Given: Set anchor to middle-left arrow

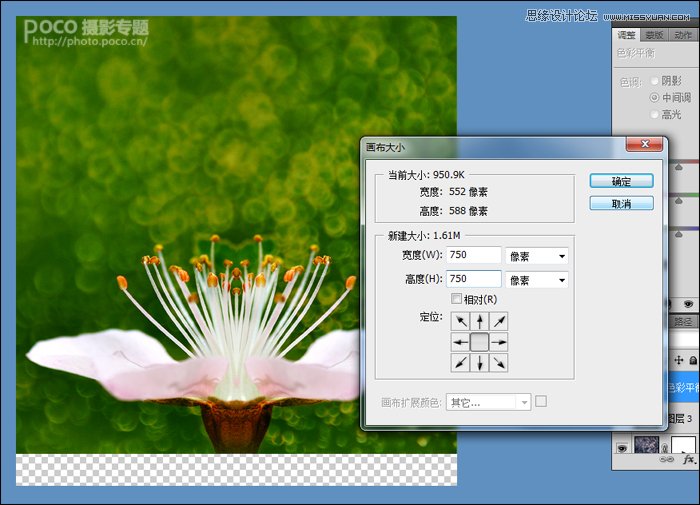Looking at the screenshot, I should [x=460, y=342].
